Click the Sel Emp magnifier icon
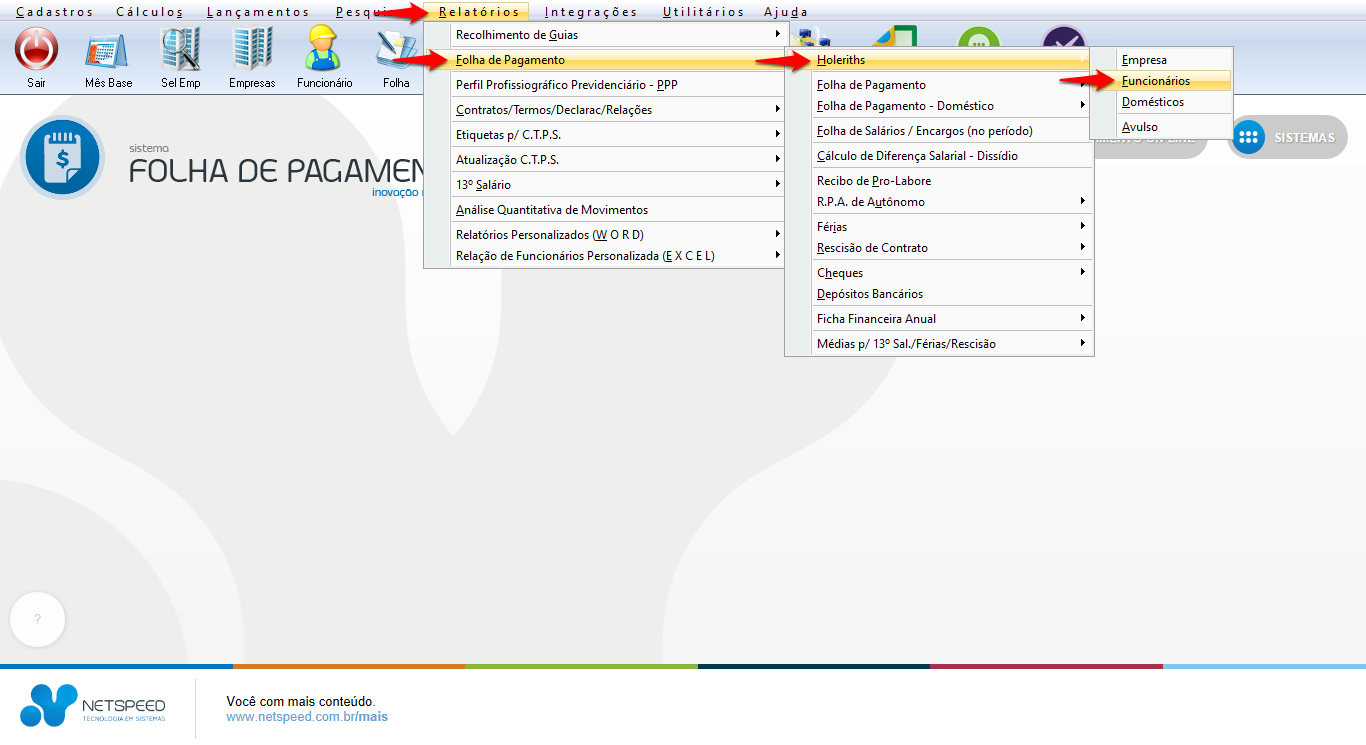The height and width of the screenshot is (745, 1366). pos(181,49)
